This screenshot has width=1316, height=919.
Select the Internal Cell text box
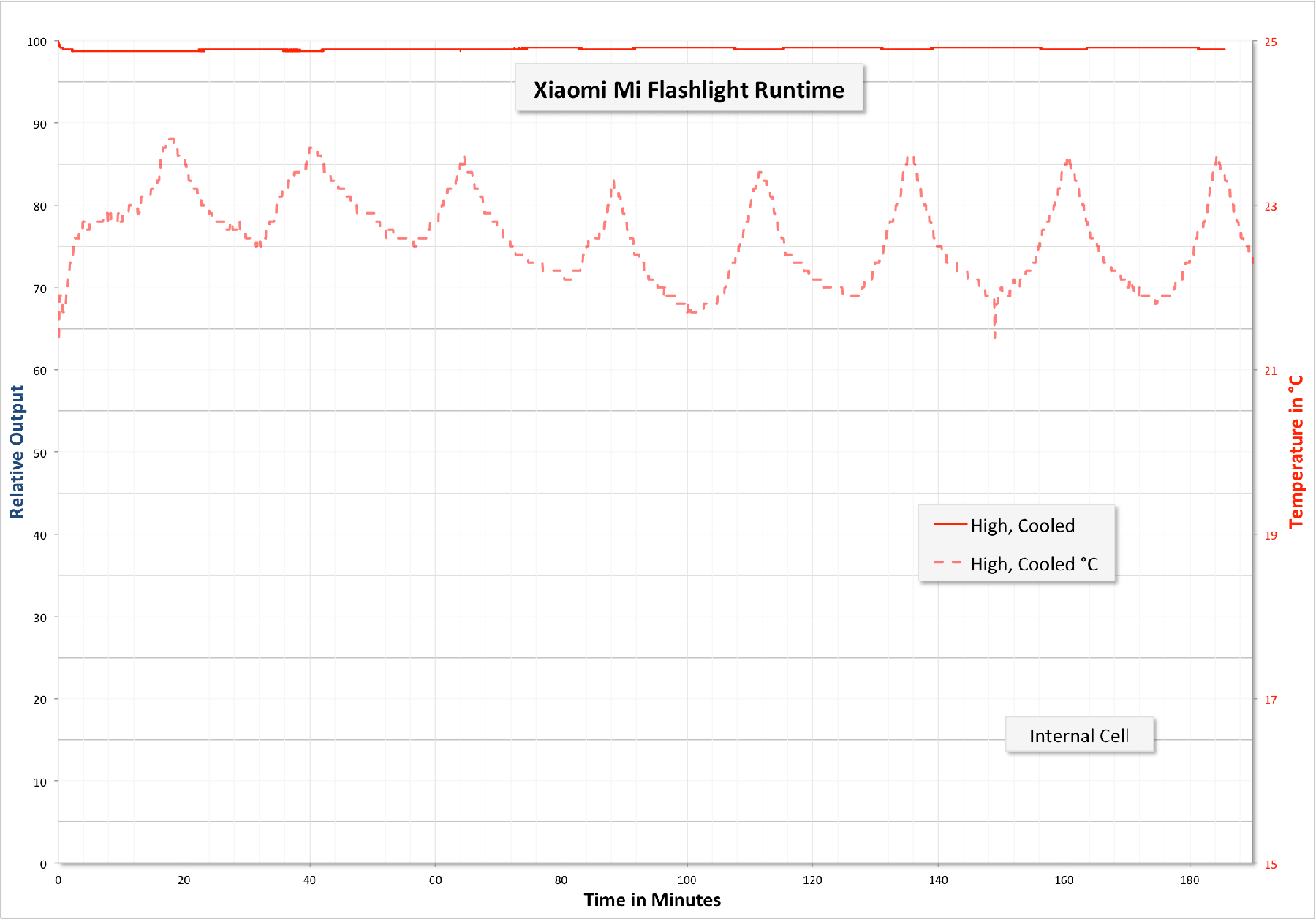point(1079,735)
